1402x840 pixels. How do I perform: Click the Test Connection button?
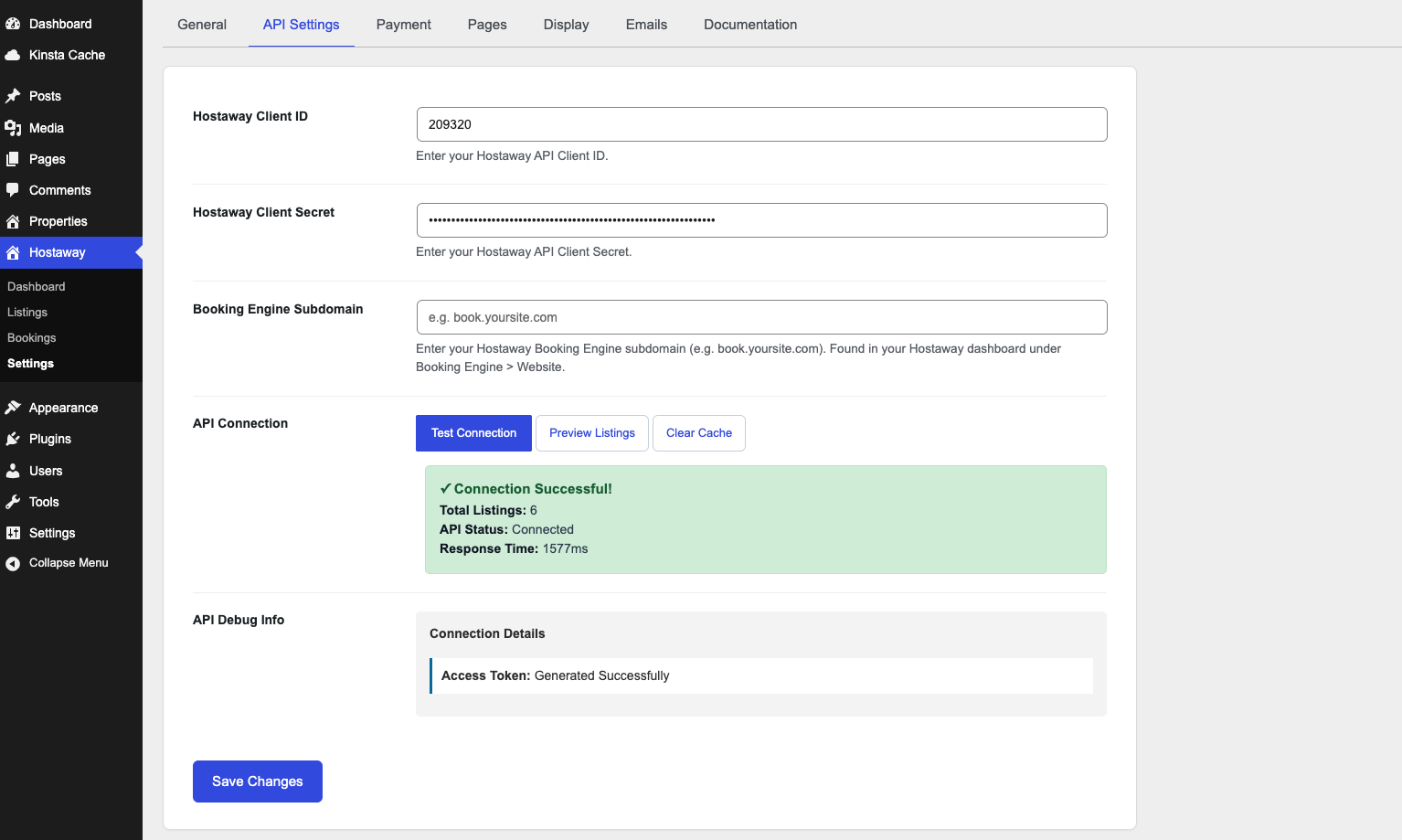click(473, 433)
